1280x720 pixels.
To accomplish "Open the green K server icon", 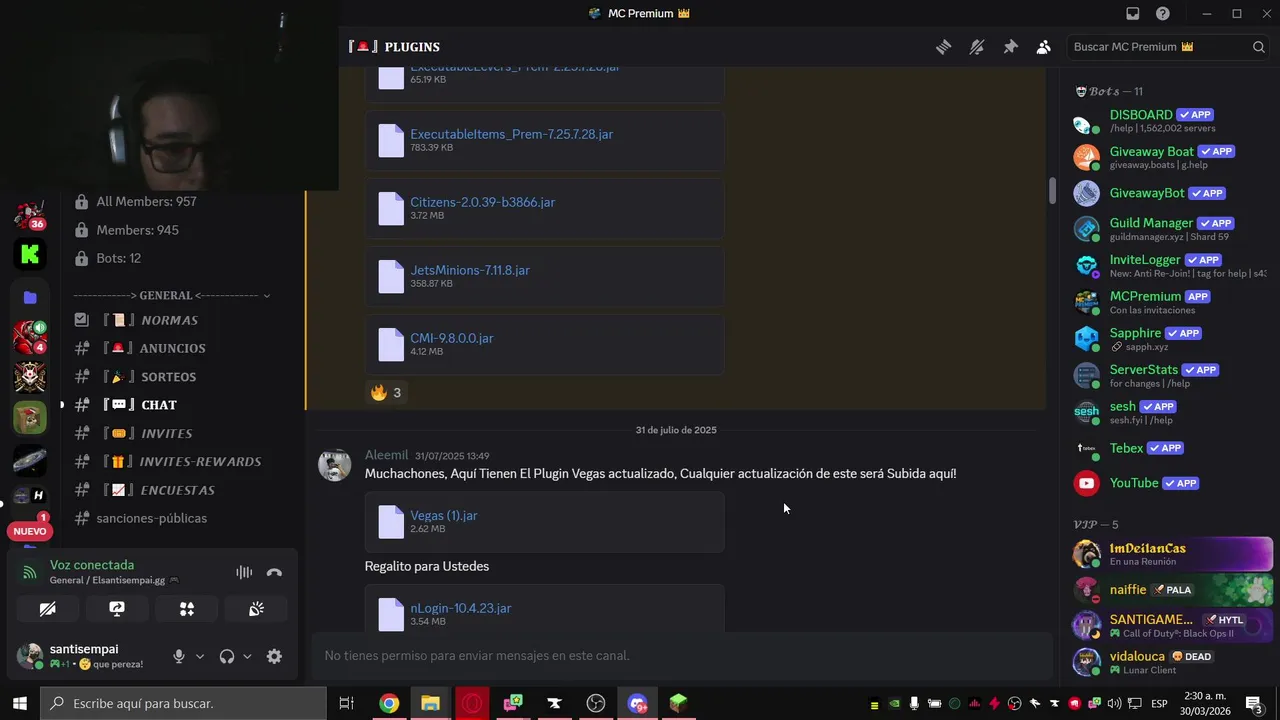I will click(x=30, y=255).
